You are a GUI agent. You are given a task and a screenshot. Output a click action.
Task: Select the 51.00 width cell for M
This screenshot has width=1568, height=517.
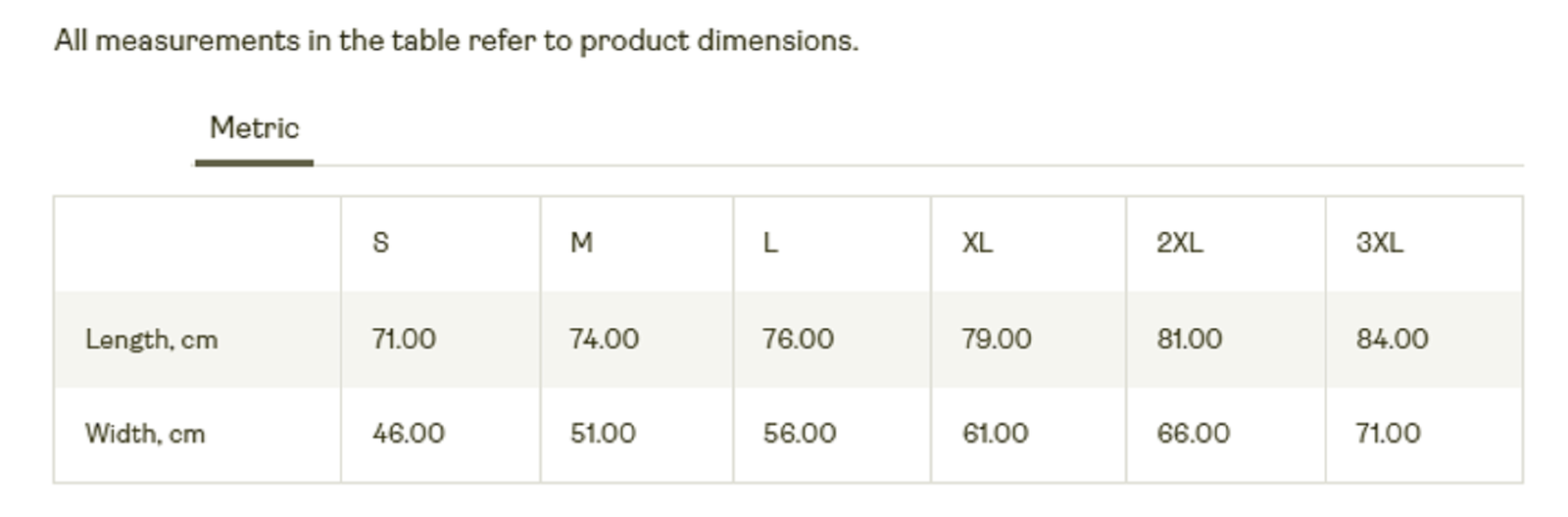pyautogui.click(x=637, y=434)
